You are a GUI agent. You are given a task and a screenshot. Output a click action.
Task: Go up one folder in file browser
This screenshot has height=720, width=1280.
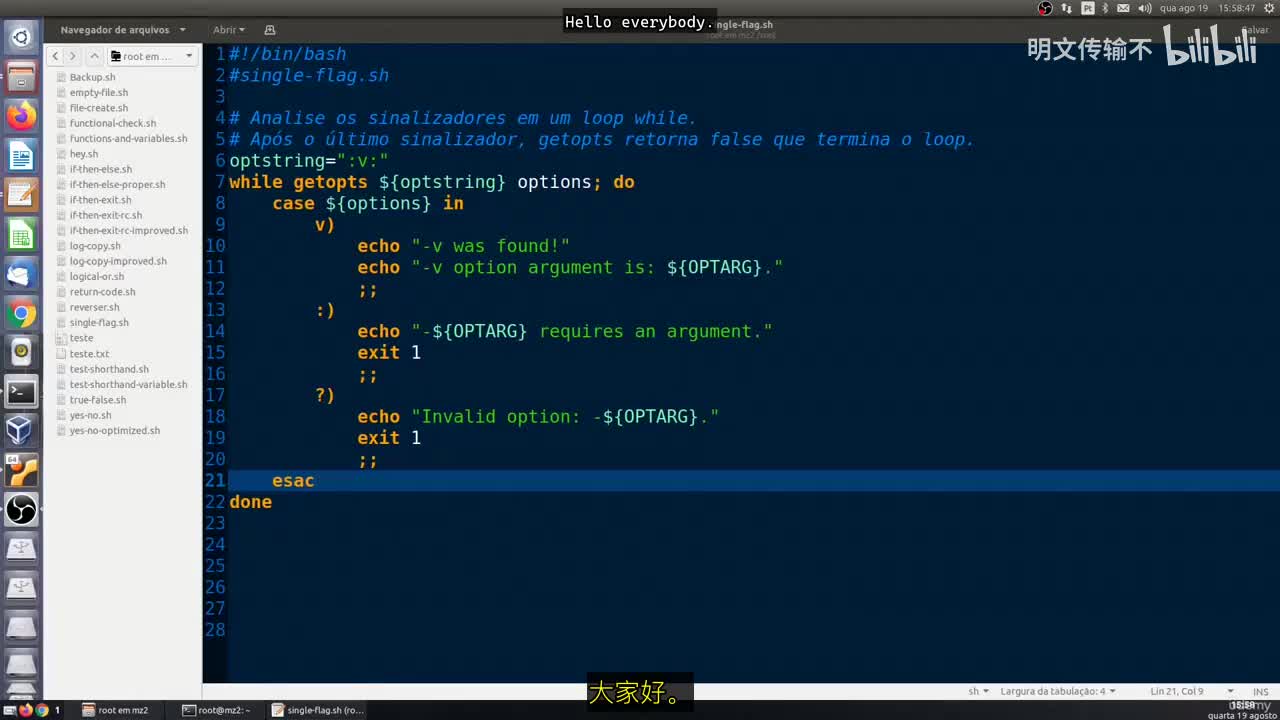94,56
